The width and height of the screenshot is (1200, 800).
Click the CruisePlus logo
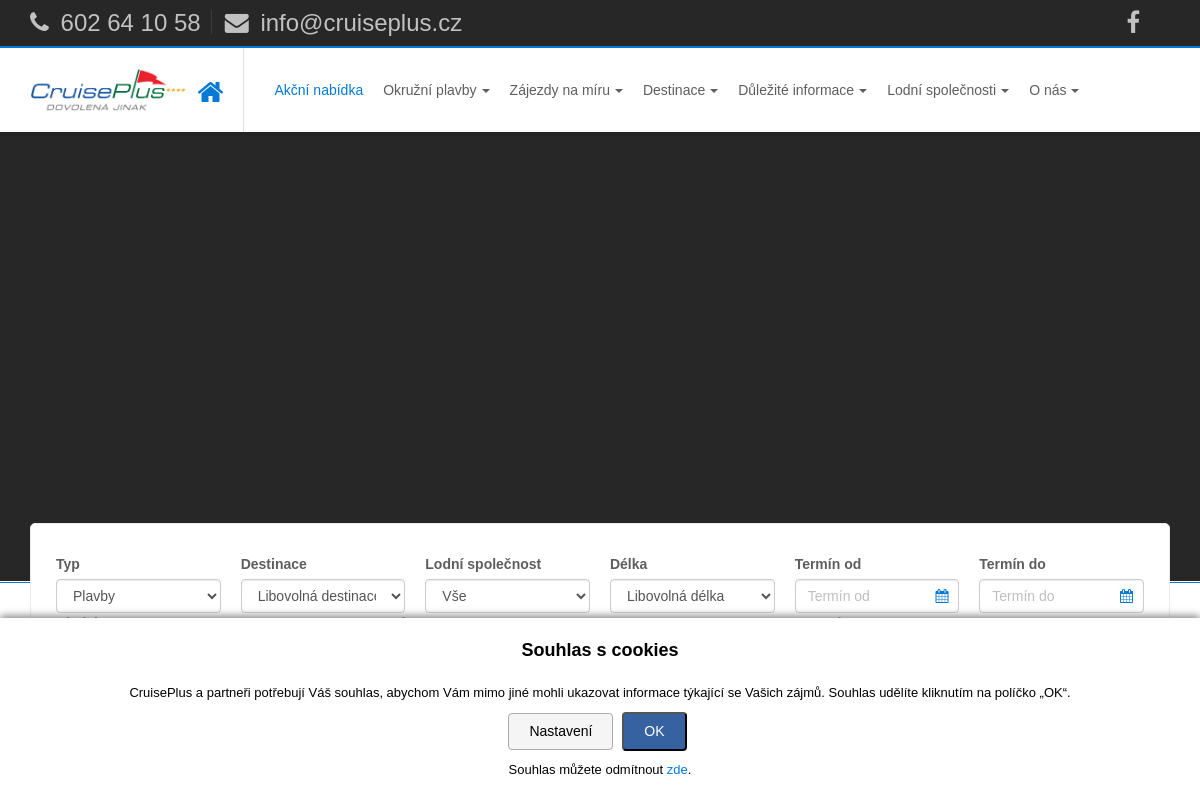pos(108,90)
